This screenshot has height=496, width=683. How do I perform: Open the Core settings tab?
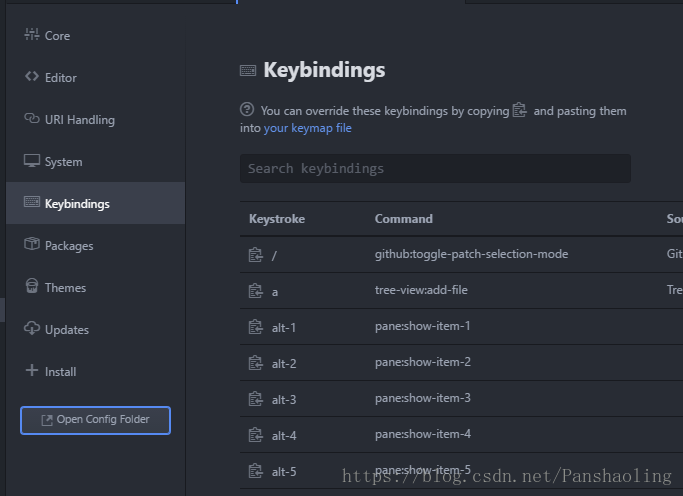tap(57, 36)
